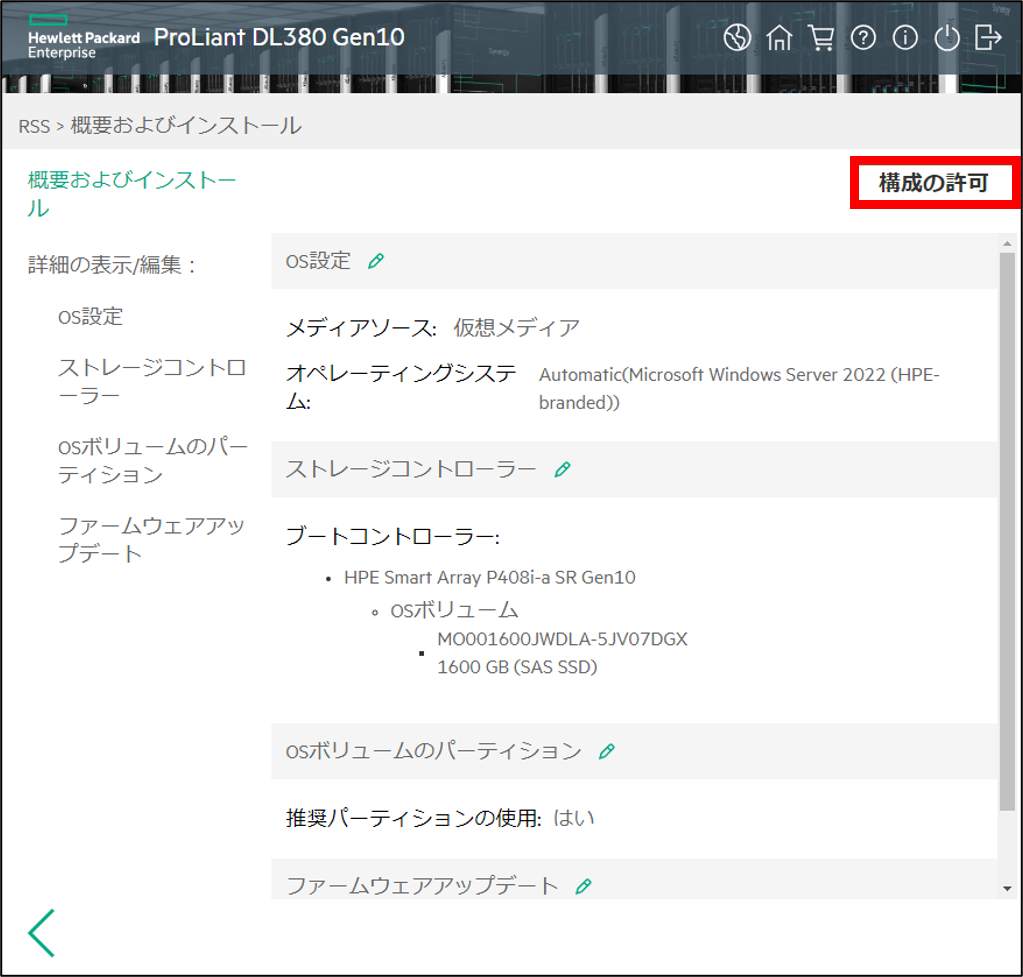Image resolution: width=1023 pixels, height=977 pixels.
Task: Edit OSボリュームのパーティション pencil icon
Action: pyautogui.click(x=607, y=751)
